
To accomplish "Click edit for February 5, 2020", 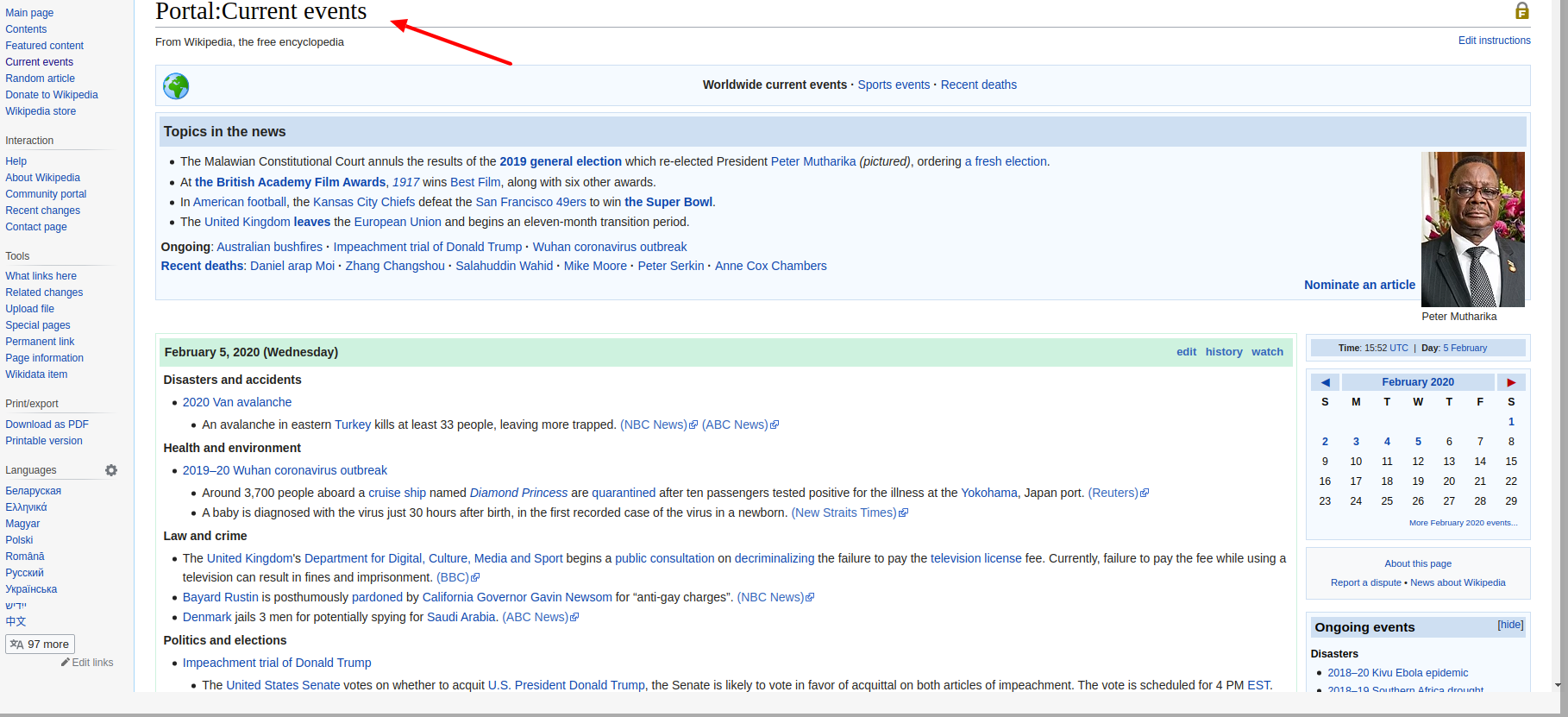I will tap(1186, 352).
